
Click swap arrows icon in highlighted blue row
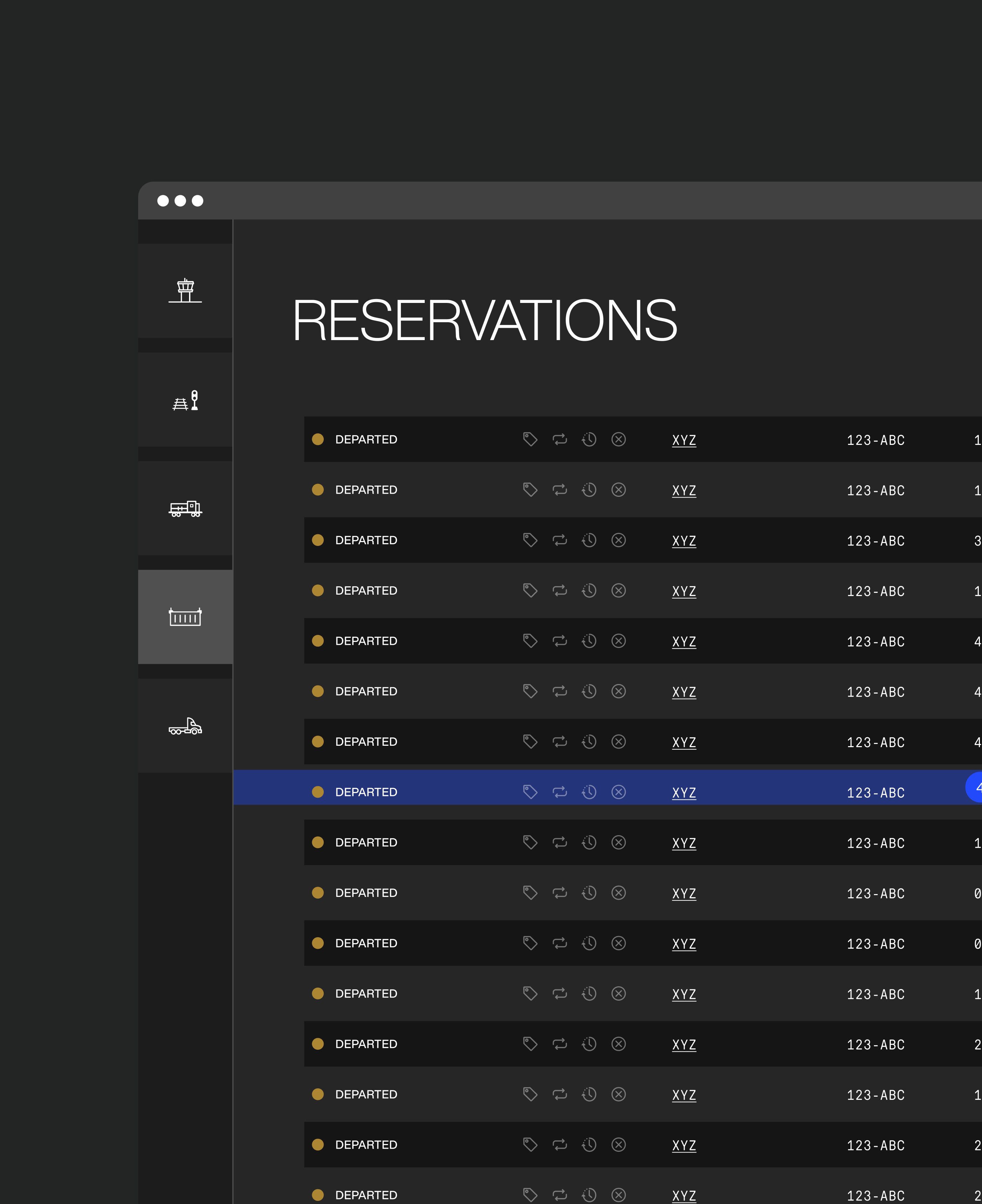coord(559,792)
